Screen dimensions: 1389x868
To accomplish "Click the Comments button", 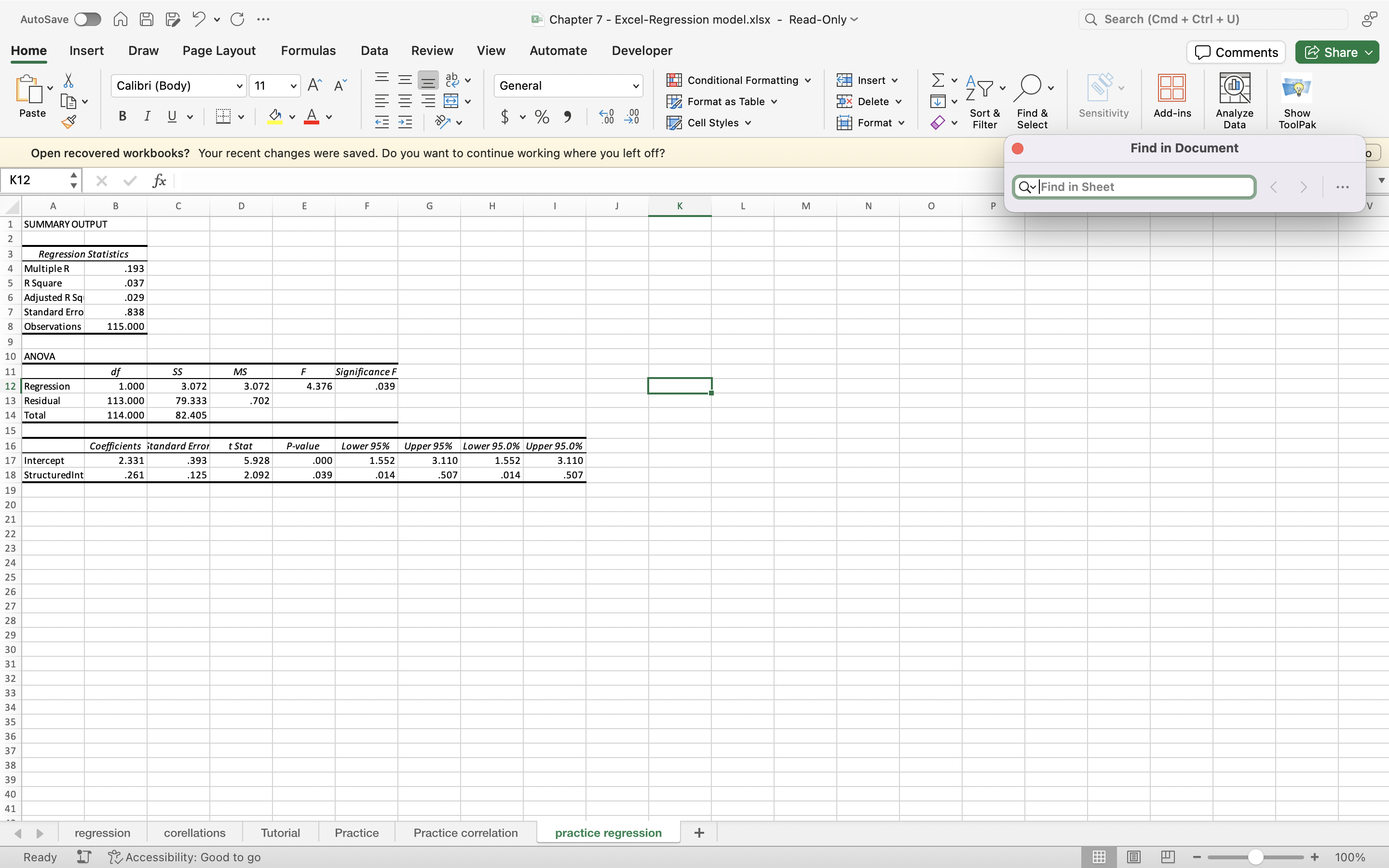I will 1236,52.
